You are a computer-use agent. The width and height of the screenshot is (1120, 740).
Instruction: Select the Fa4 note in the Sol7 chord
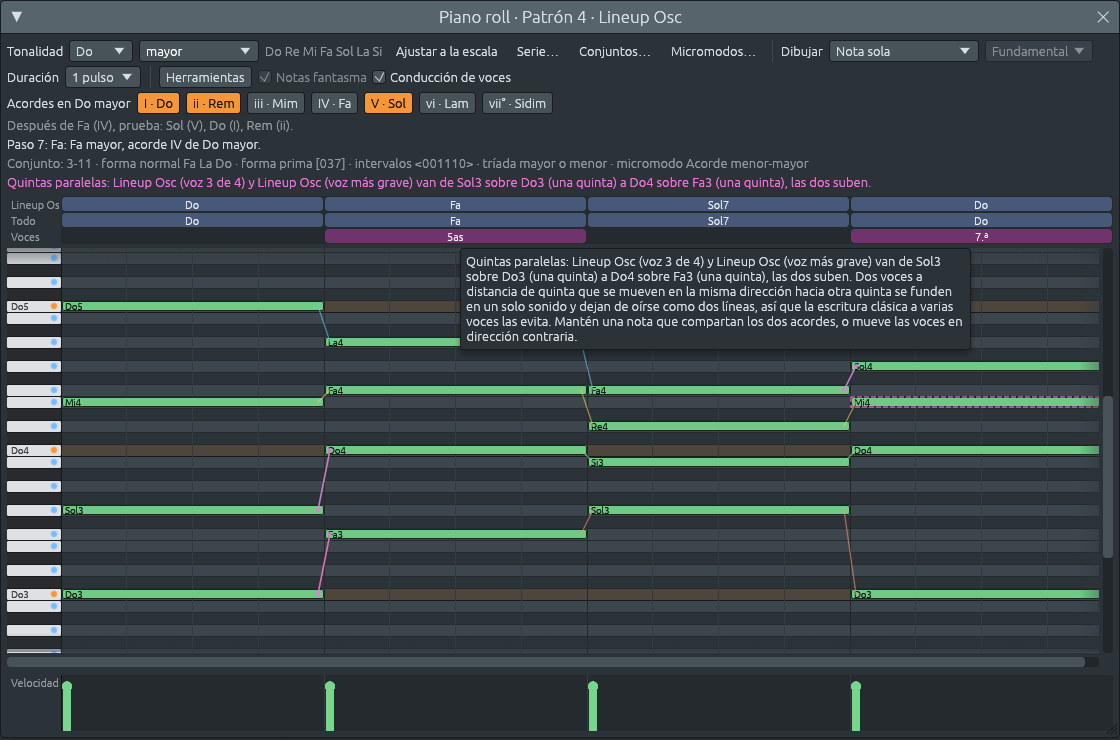coord(718,391)
